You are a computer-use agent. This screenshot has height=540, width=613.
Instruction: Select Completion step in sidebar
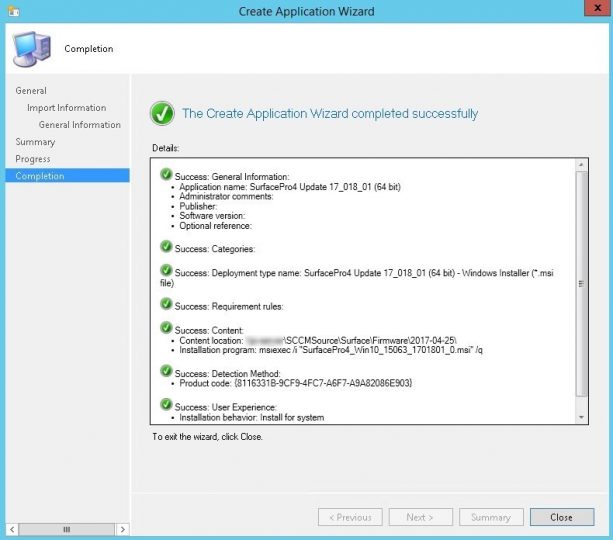click(x=40, y=176)
